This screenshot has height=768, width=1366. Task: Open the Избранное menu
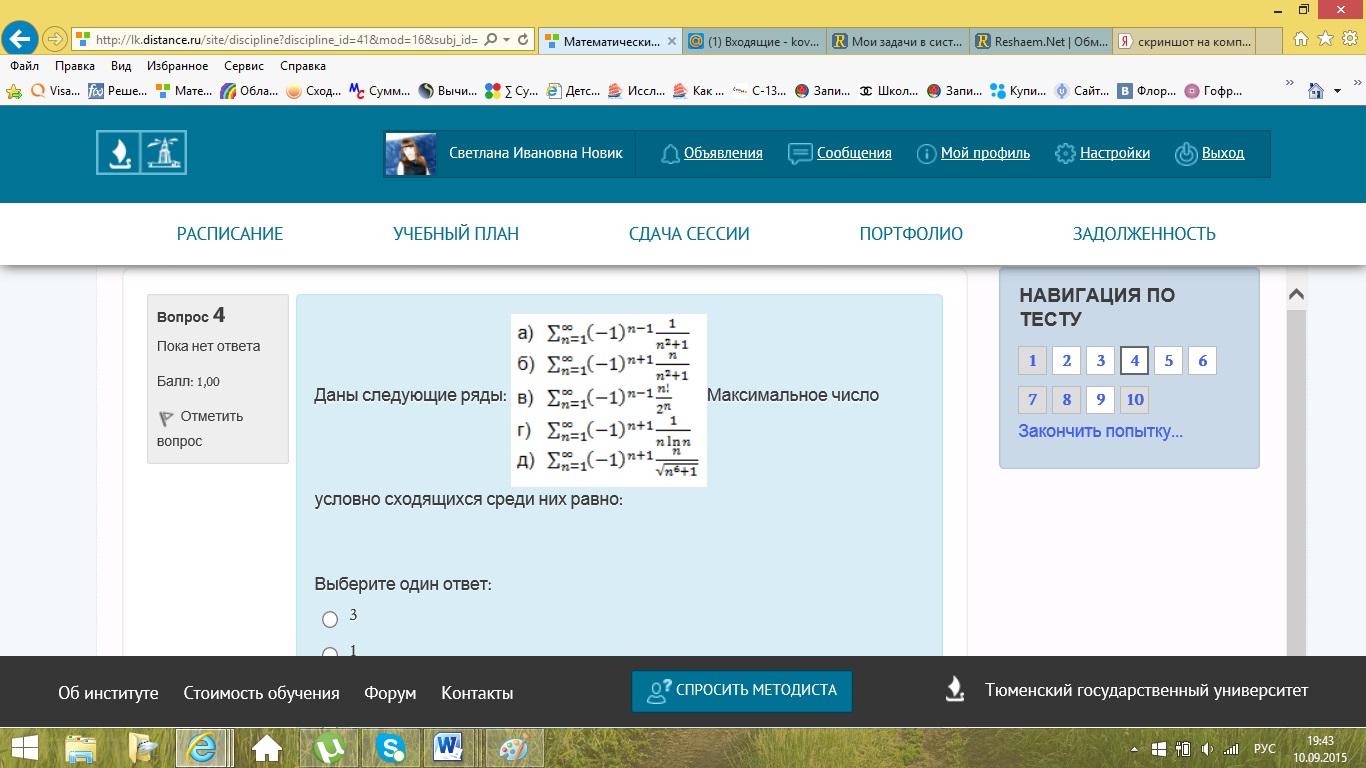[177, 66]
